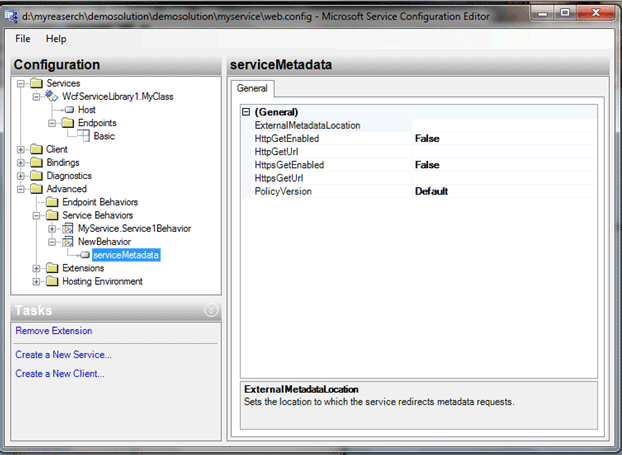Click the Endpoint Behaviors folder icon
This screenshot has height=455, width=622.
pyautogui.click(x=52, y=202)
